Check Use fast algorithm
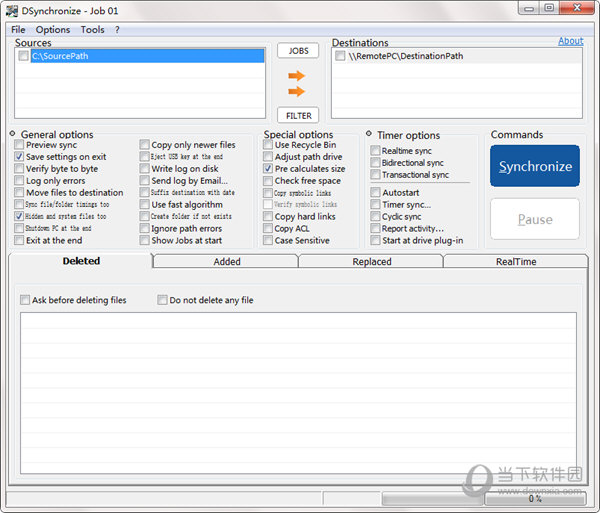This screenshot has height=513, width=600. coord(144,204)
